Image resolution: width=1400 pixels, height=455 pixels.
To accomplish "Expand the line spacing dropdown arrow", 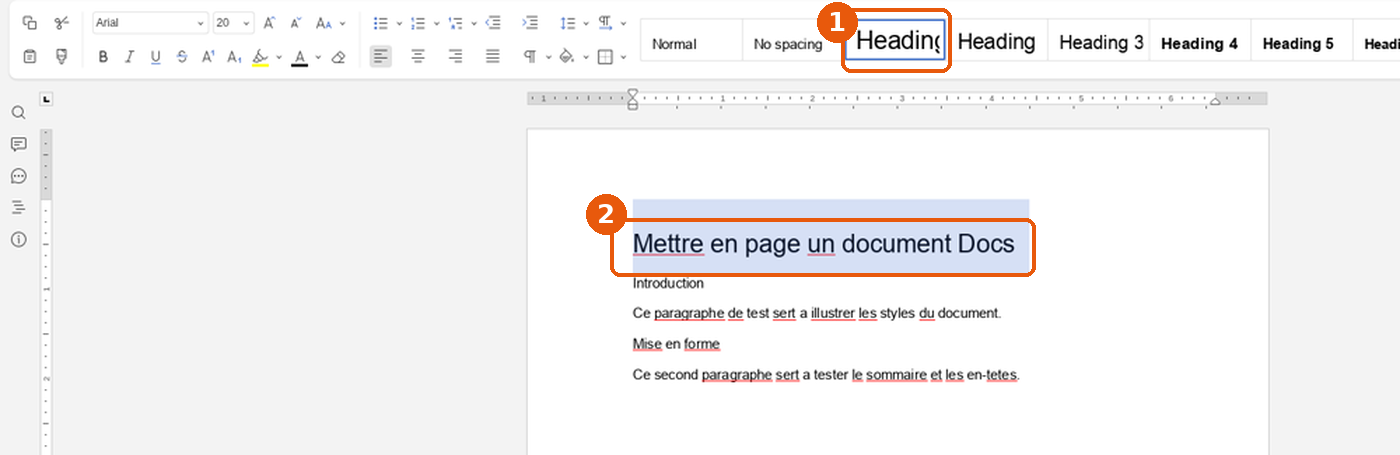I will 586,23.
